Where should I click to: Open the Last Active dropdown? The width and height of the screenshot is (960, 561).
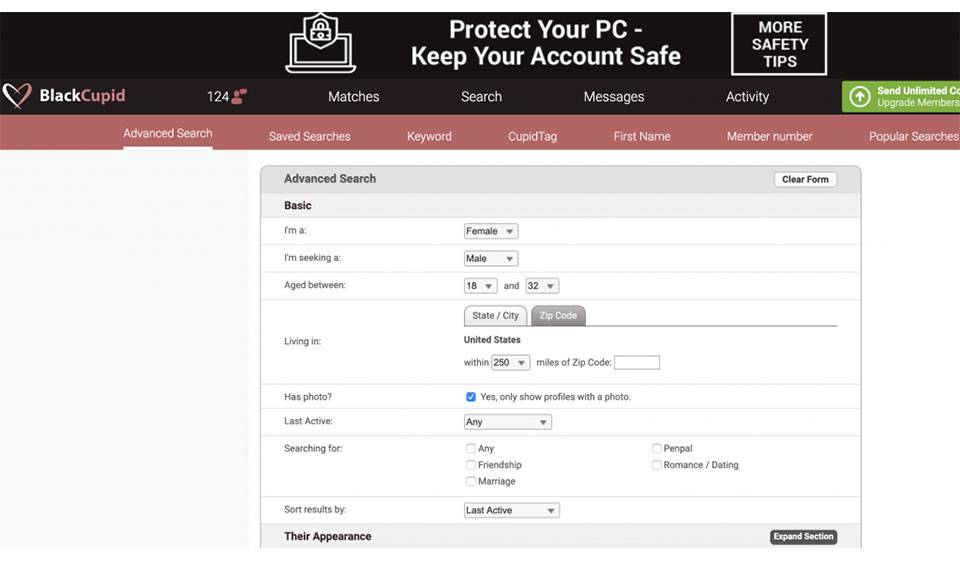(x=507, y=422)
